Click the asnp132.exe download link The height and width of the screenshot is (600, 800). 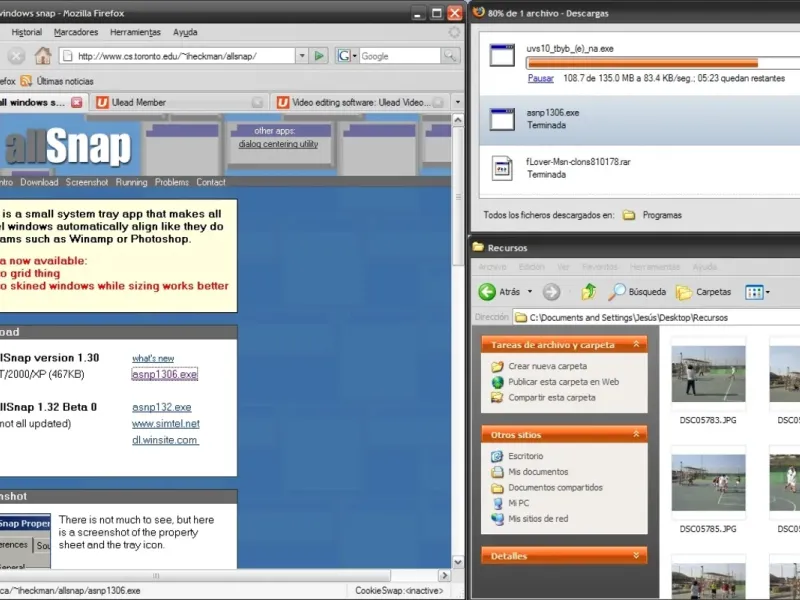[162, 408]
